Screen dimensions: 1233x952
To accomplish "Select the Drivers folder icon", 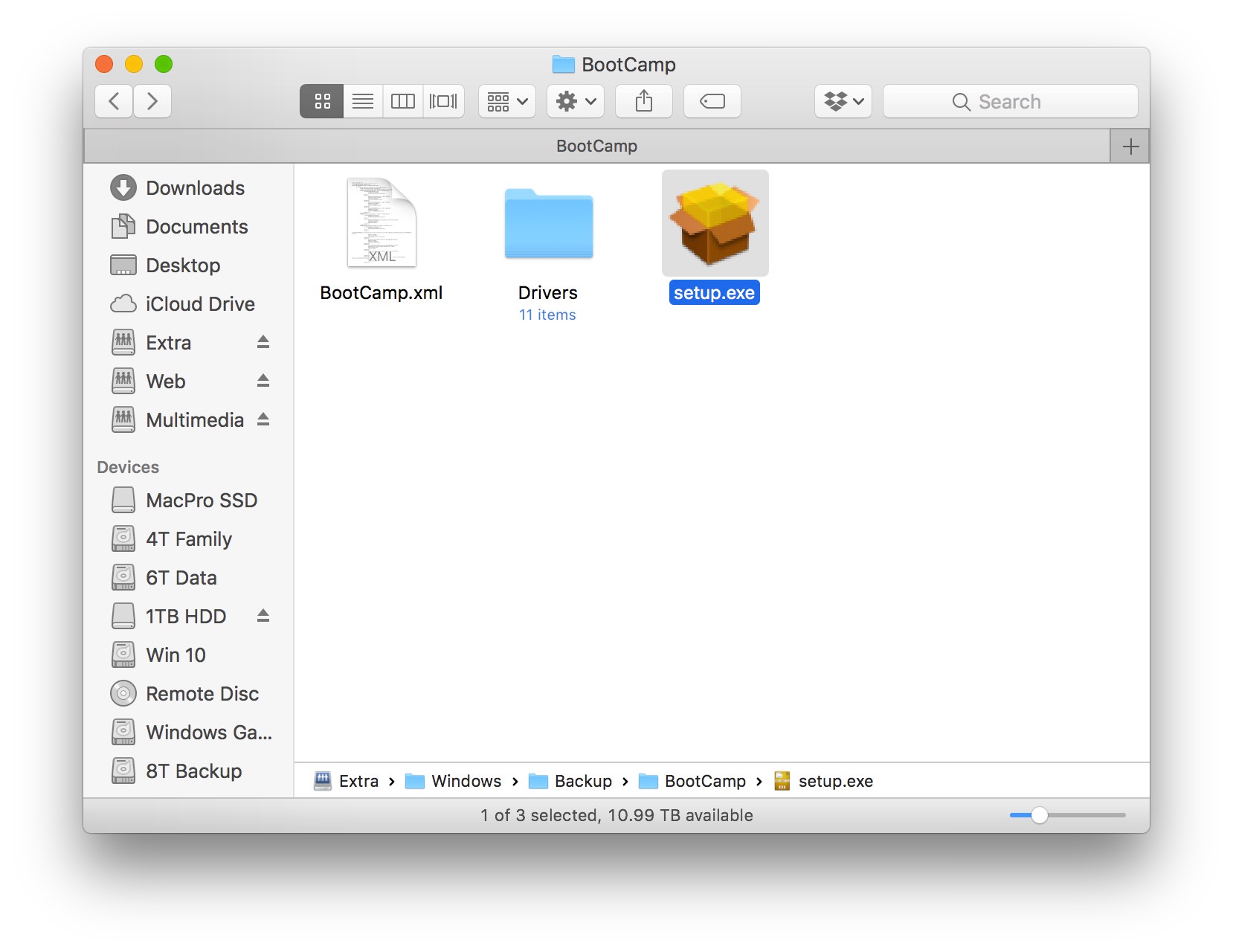I will 549,223.
